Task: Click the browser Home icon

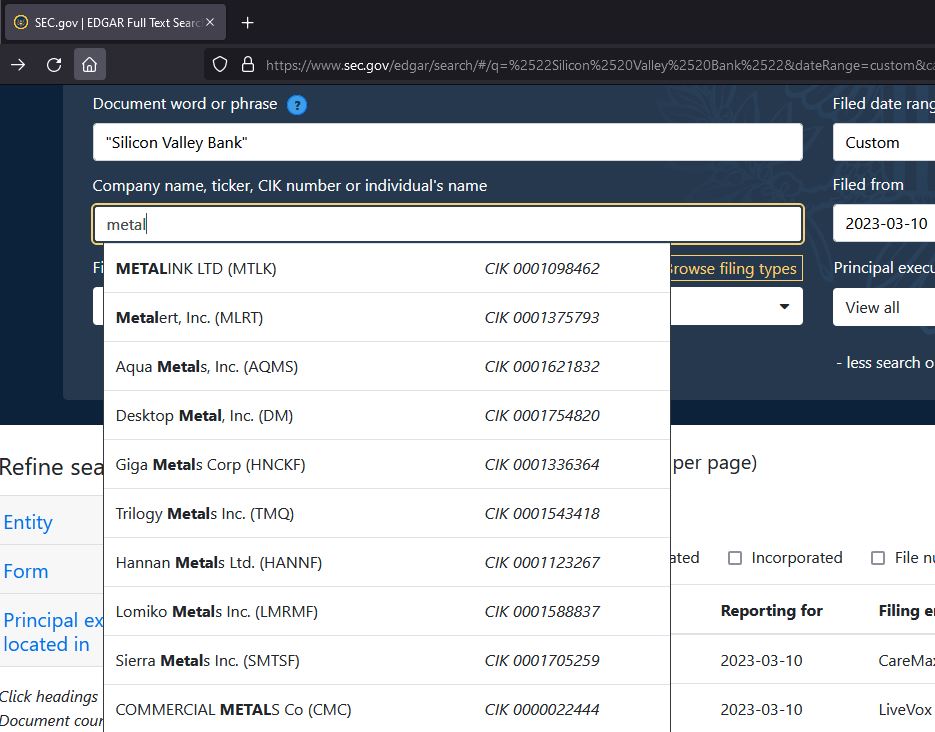Action: point(89,65)
